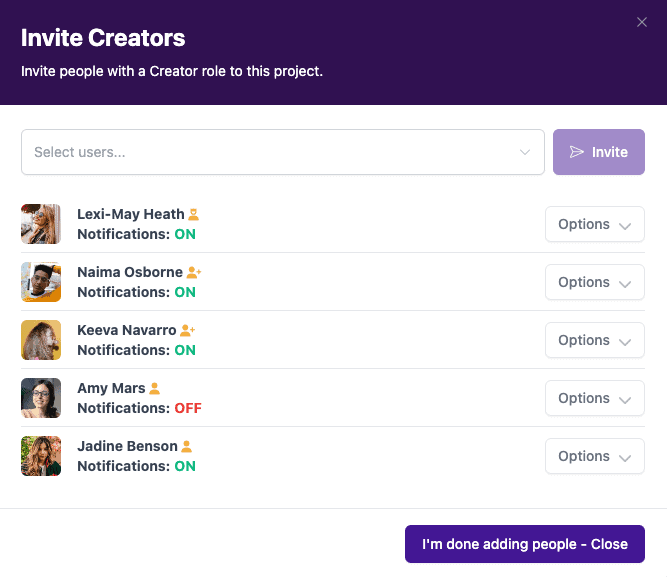Click the user-plus icon beside Keeva Navarro
Viewport: 667px width, 577px height.
pos(187,330)
